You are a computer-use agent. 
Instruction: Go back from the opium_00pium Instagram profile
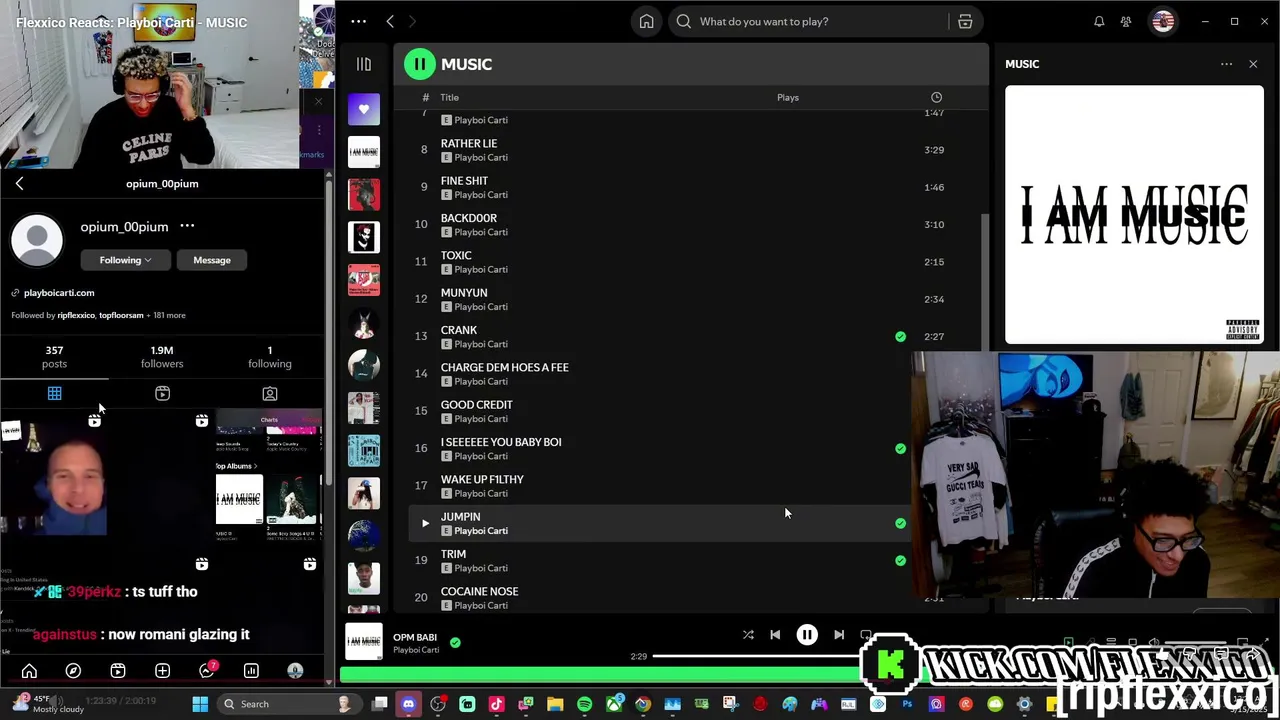pyautogui.click(x=19, y=183)
